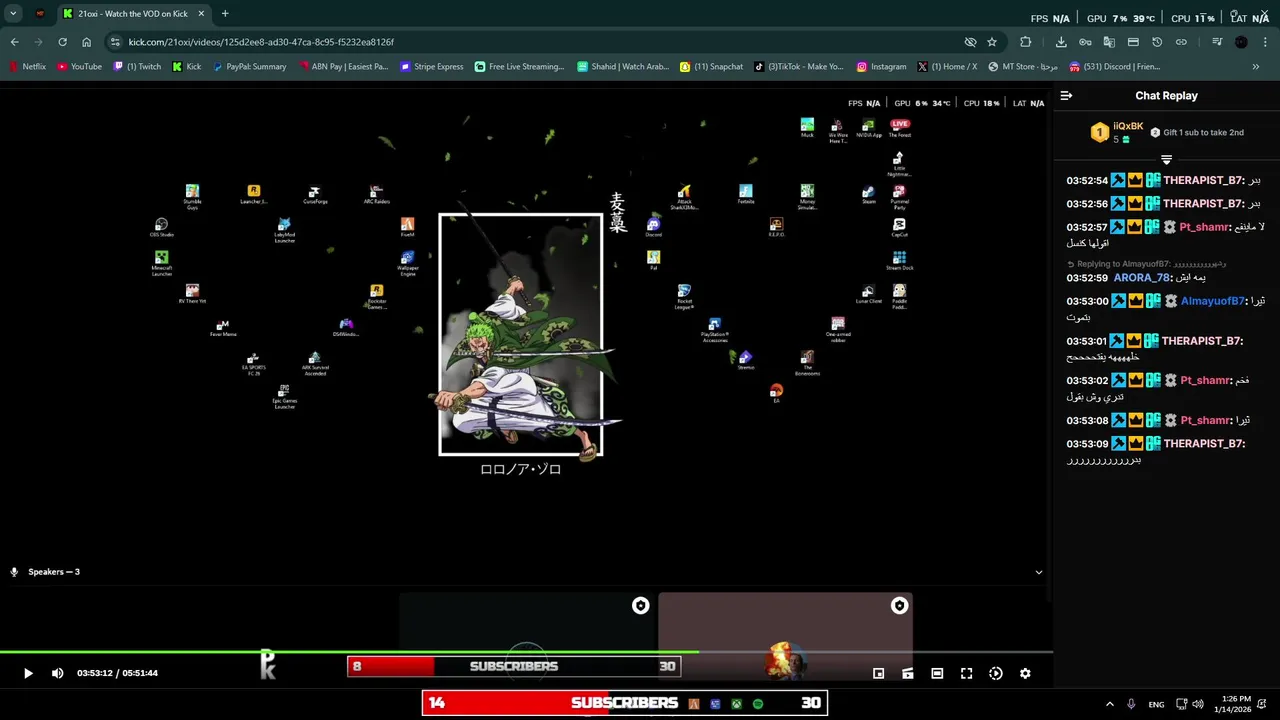Click Epic Games Launcher icon in video
Image resolution: width=1280 pixels, height=720 pixels.
click(284, 397)
